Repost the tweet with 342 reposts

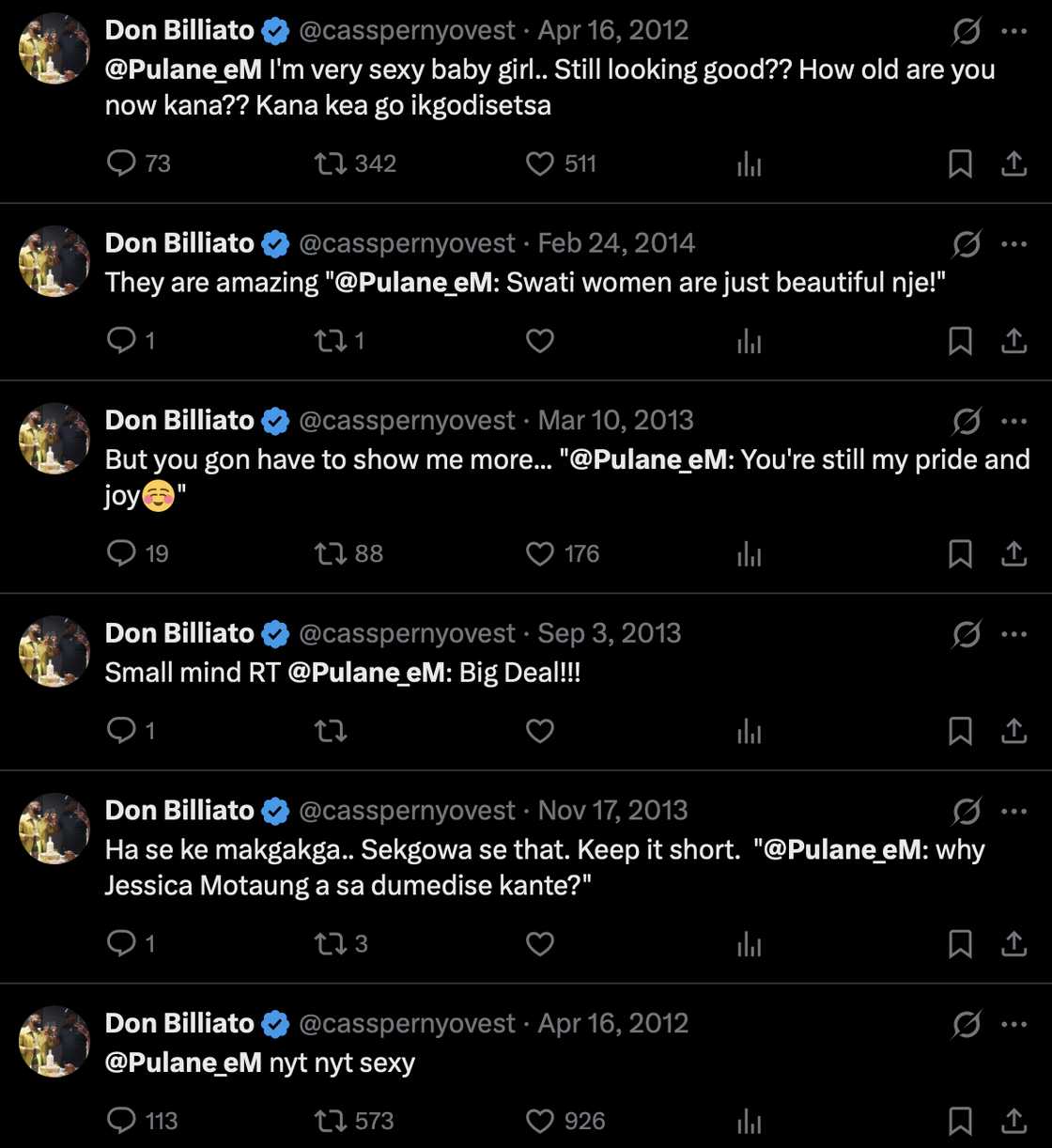click(x=331, y=163)
